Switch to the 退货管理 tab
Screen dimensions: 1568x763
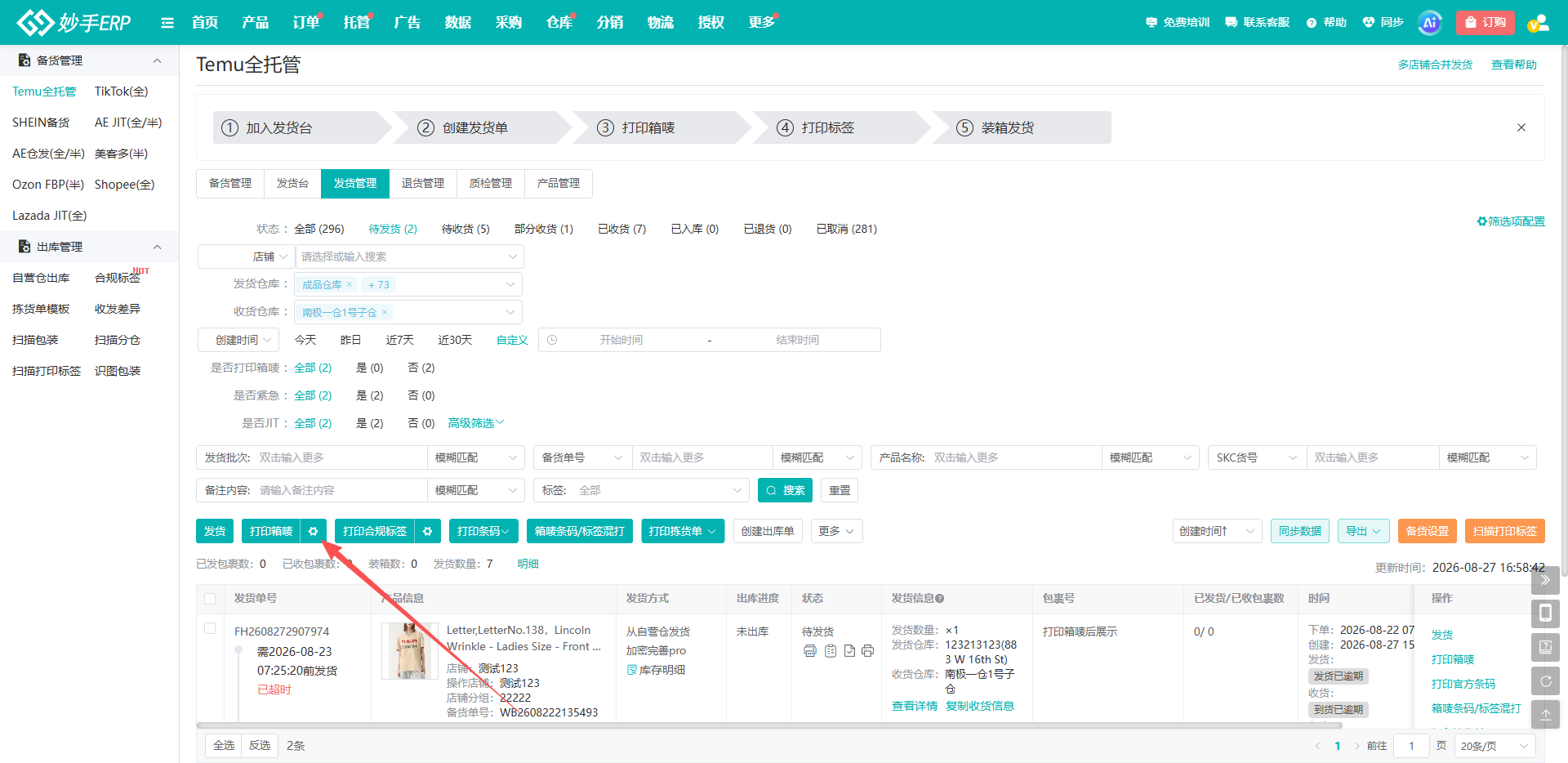click(x=423, y=184)
